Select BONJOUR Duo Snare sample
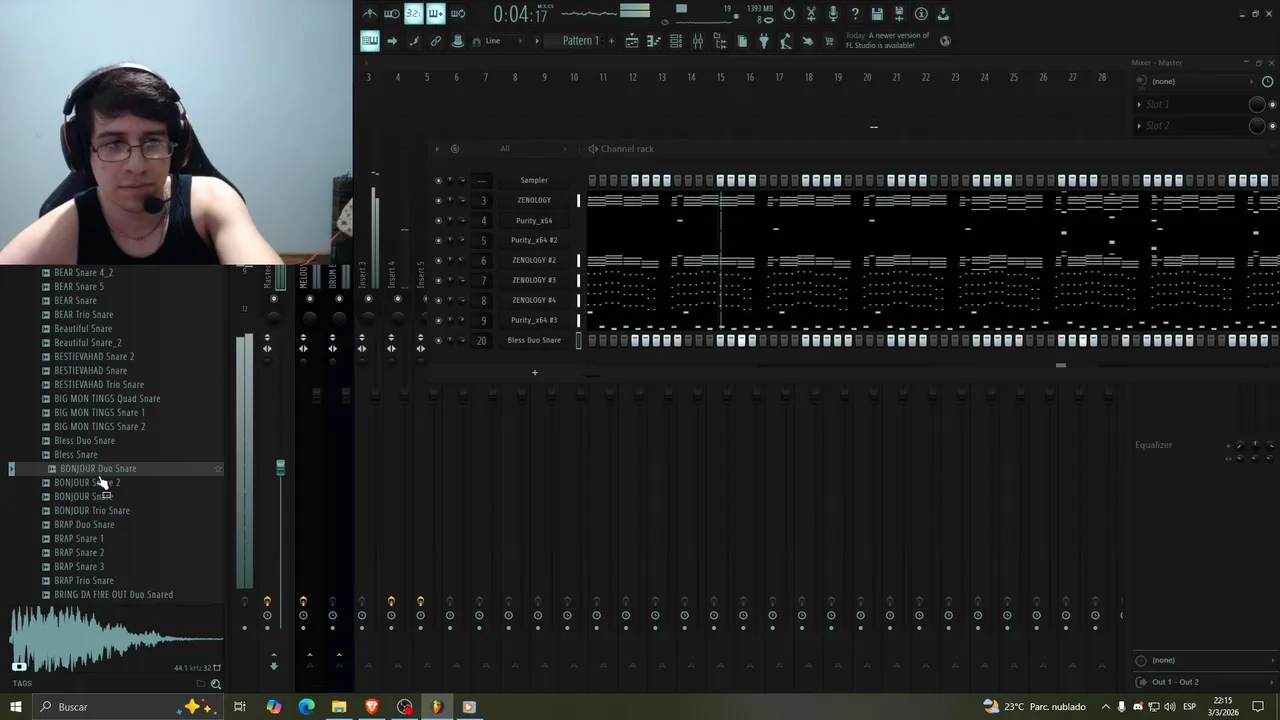The width and height of the screenshot is (1280, 720). click(98, 468)
